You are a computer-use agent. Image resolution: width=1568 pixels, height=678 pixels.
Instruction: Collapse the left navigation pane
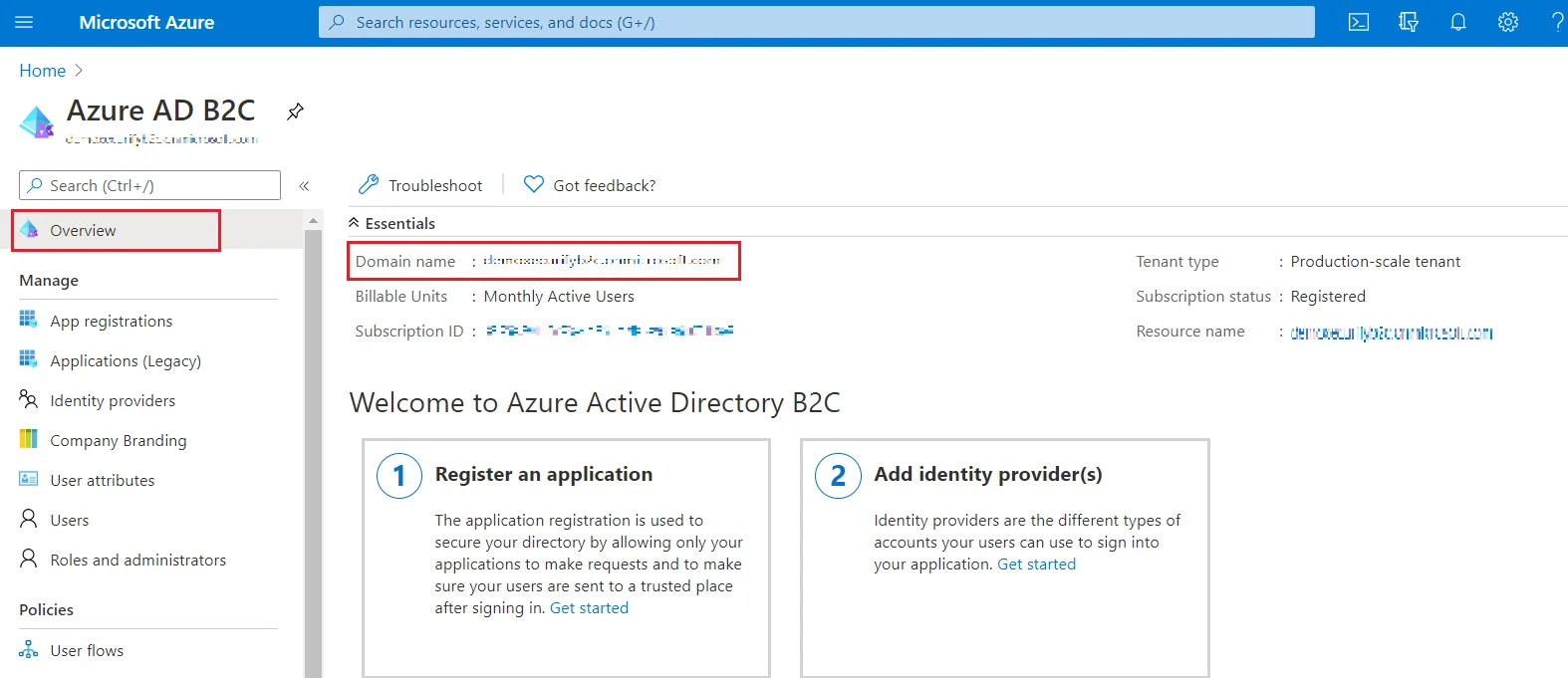[305, 185]
